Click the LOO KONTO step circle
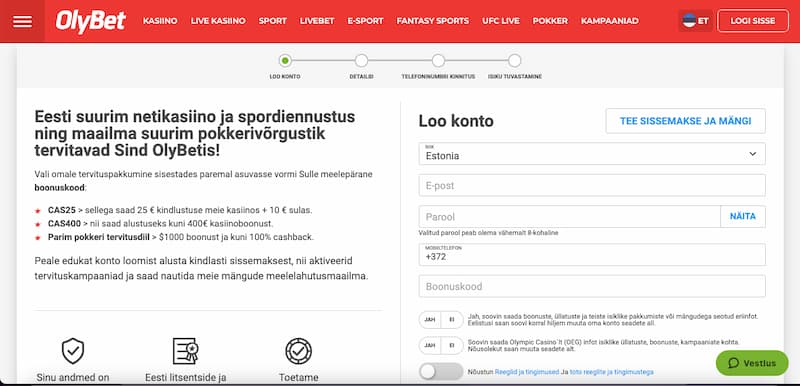Viewport: 800px width, 386px height. 285,61
